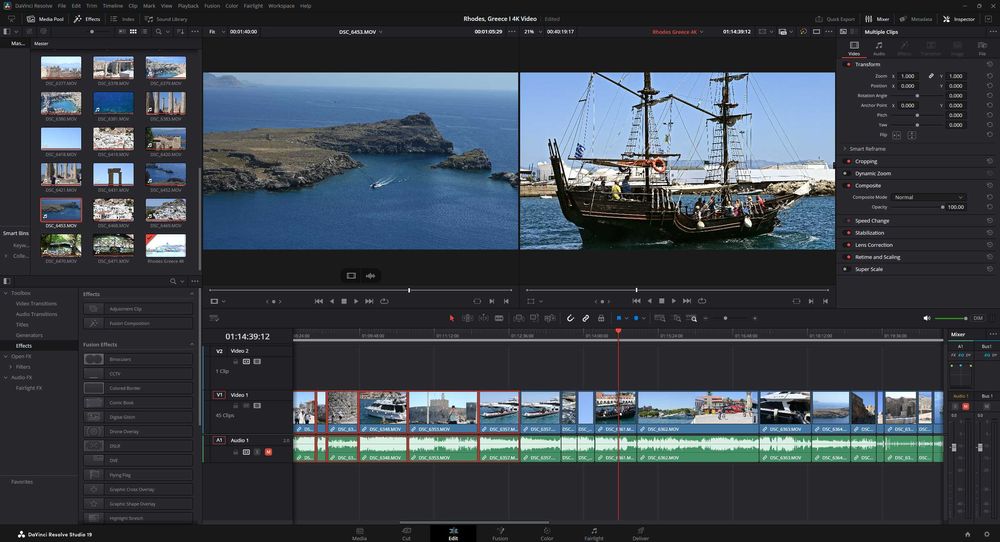Expand the Smart Reframe section
This screenshot has width=1000, height=542.
(845, 148)
